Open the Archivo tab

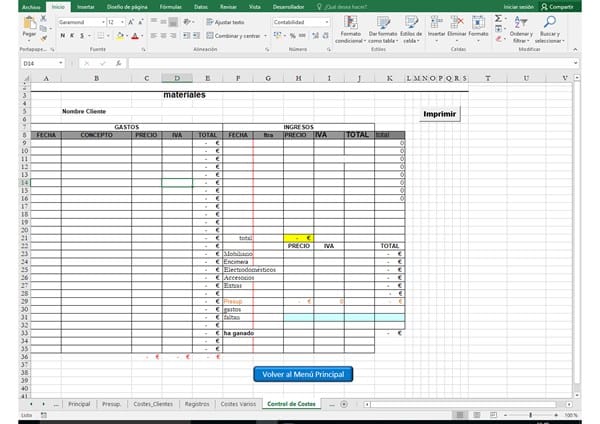[31, 7]
